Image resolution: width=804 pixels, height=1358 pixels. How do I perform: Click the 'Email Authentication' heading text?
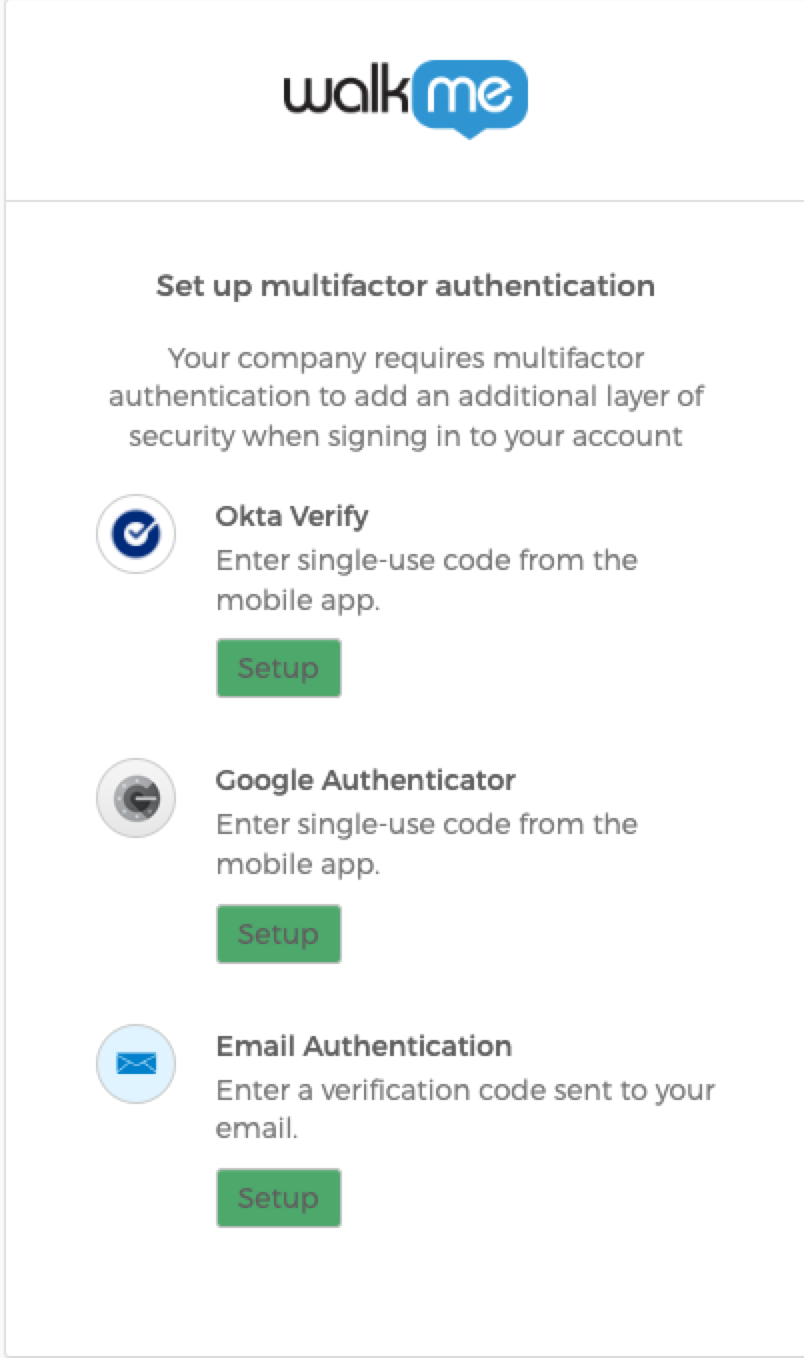(x=364, y=1046)
